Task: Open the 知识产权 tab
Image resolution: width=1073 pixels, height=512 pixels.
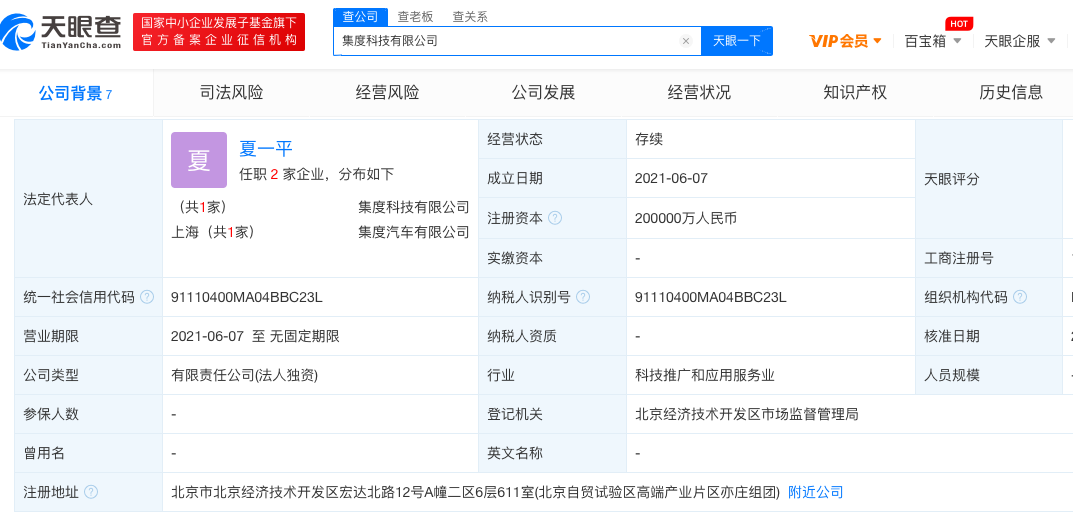Action: coord(855,92)
